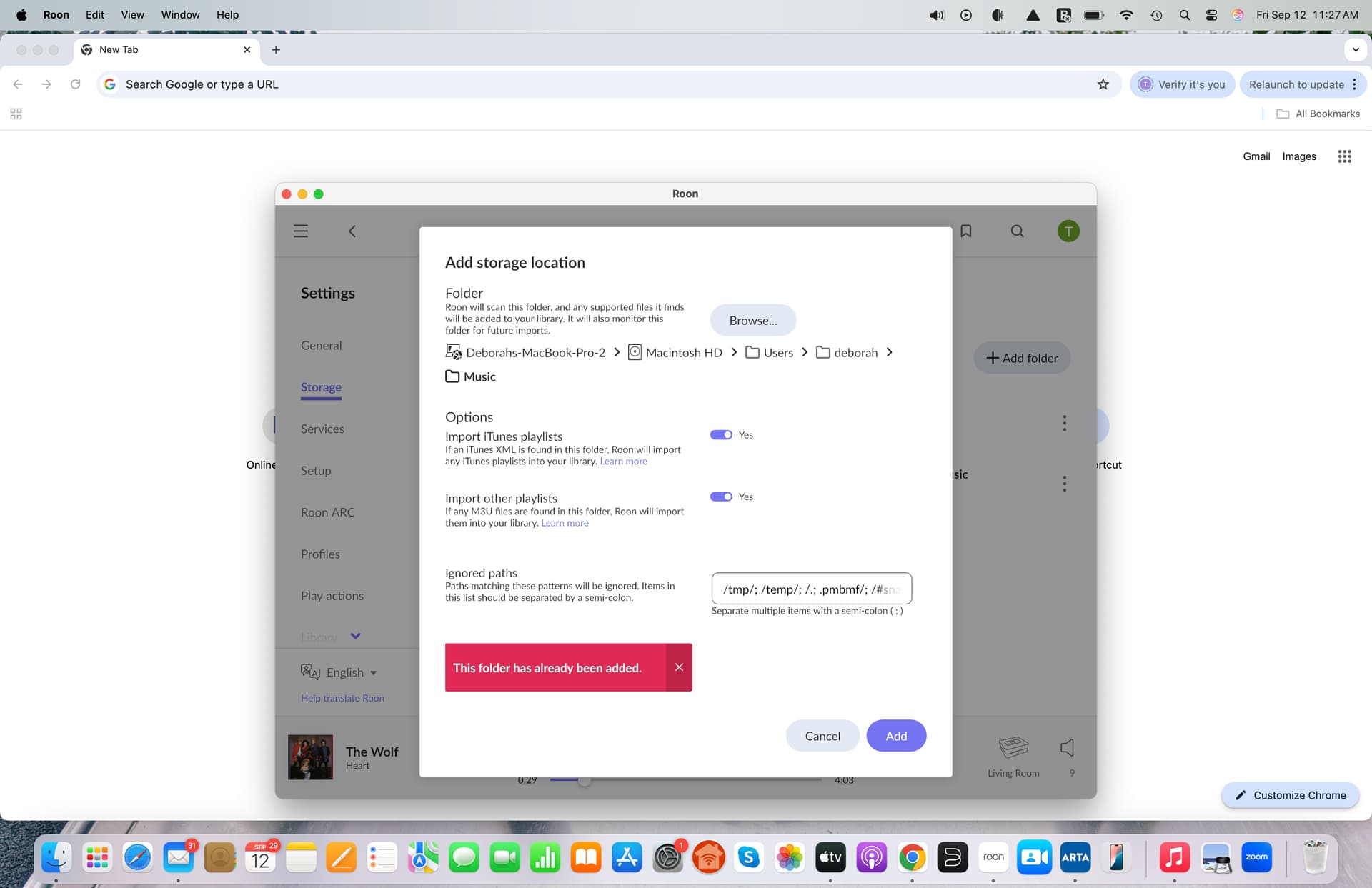1372x888 pixels.
Task: Select Services in Settings sidebar
Action: 322,429
